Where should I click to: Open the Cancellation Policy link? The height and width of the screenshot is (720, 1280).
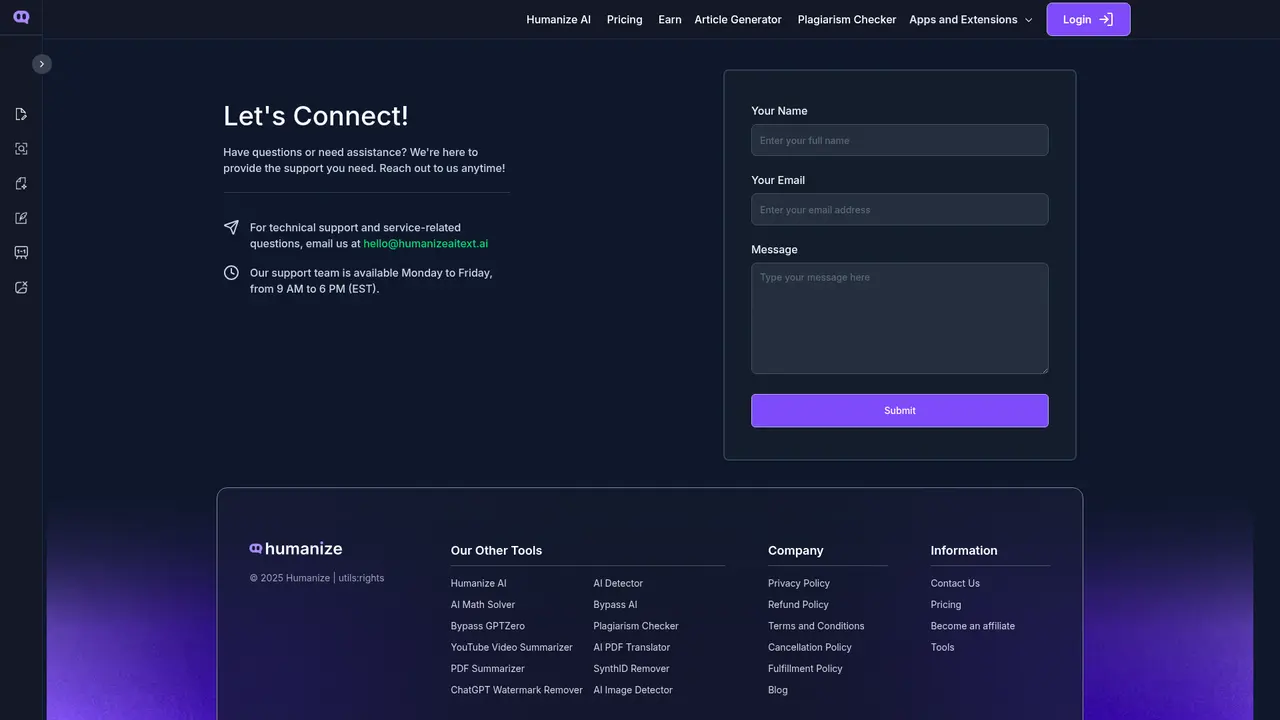pyautogui.click(x=810, y=648)
